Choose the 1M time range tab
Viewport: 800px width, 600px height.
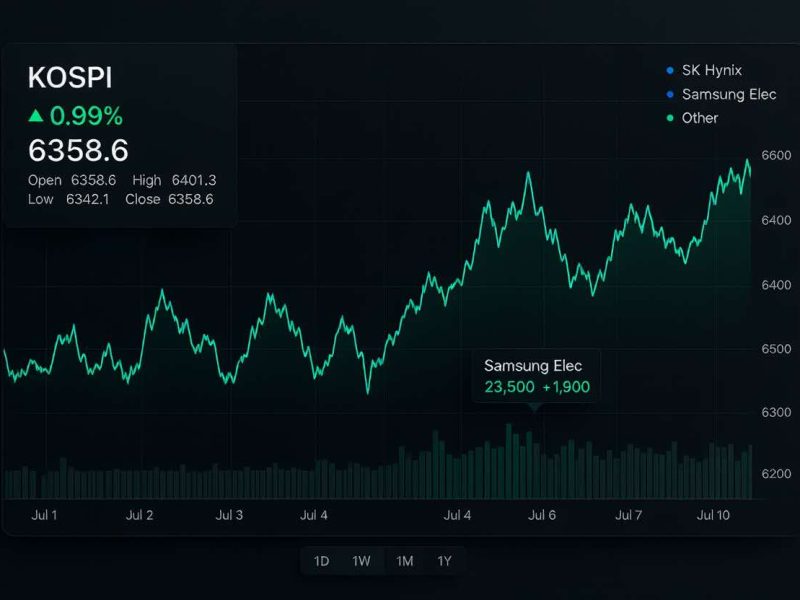click(405, 561)
